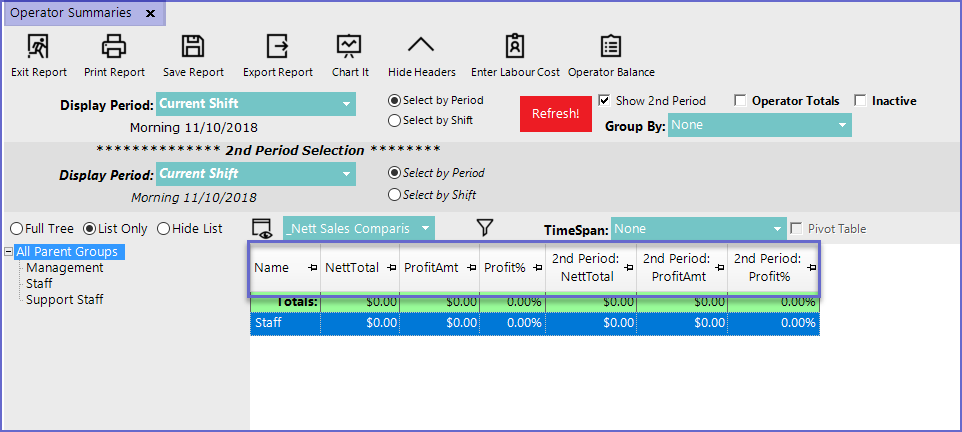Click the Save Report disk icon
The height and width of the screenshot is (432, 962).
(x=193, y=46)
